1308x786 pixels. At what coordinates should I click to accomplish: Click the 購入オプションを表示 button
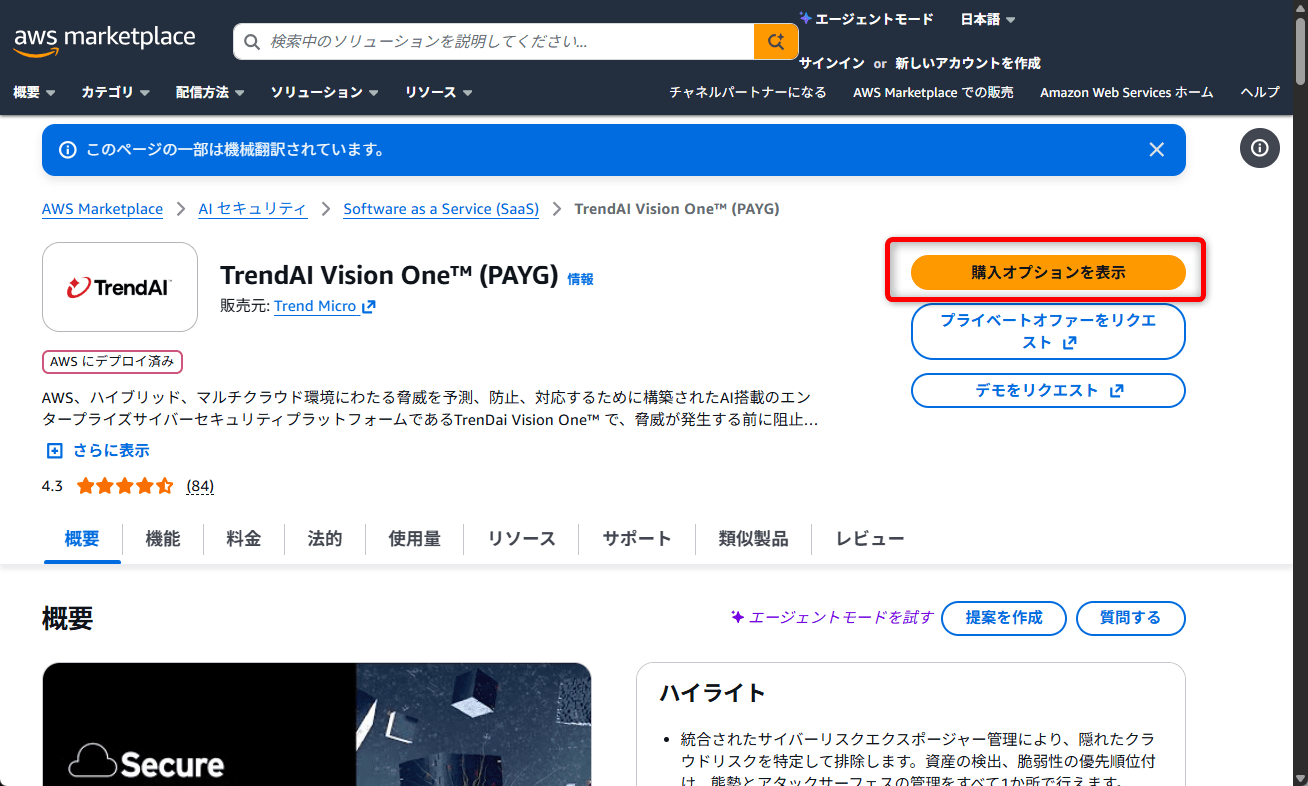coord(1048,272)
